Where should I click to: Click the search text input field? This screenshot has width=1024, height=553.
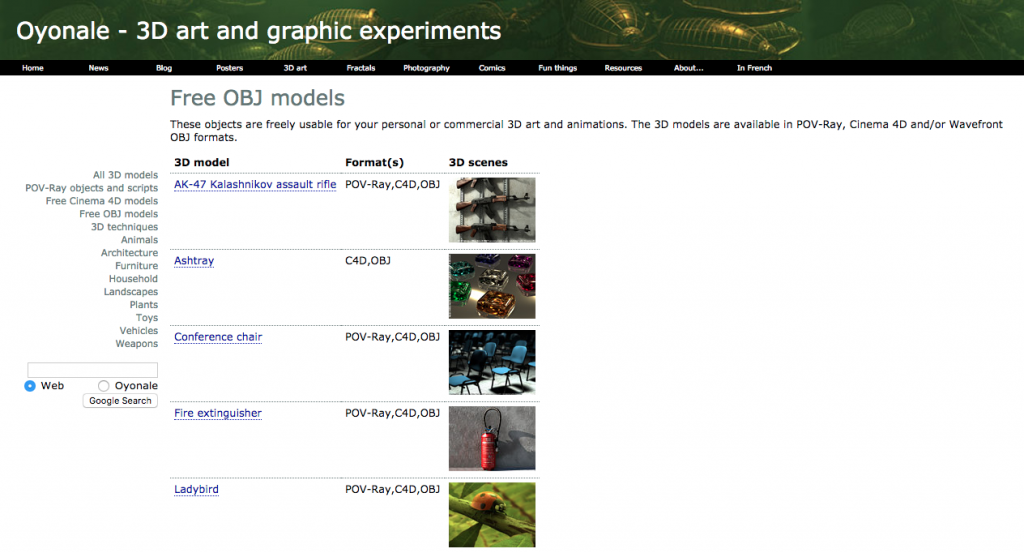point(92,370)
